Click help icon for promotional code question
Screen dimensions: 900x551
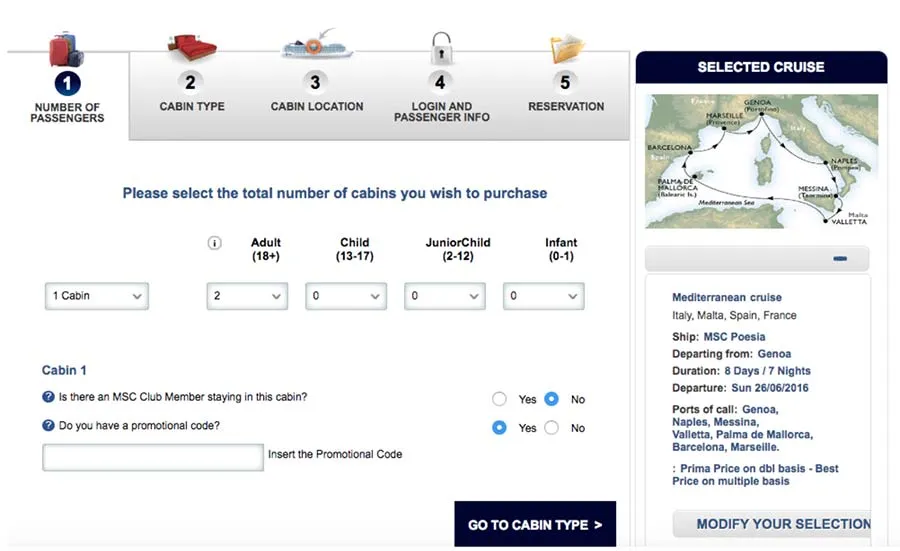[48, 426]
